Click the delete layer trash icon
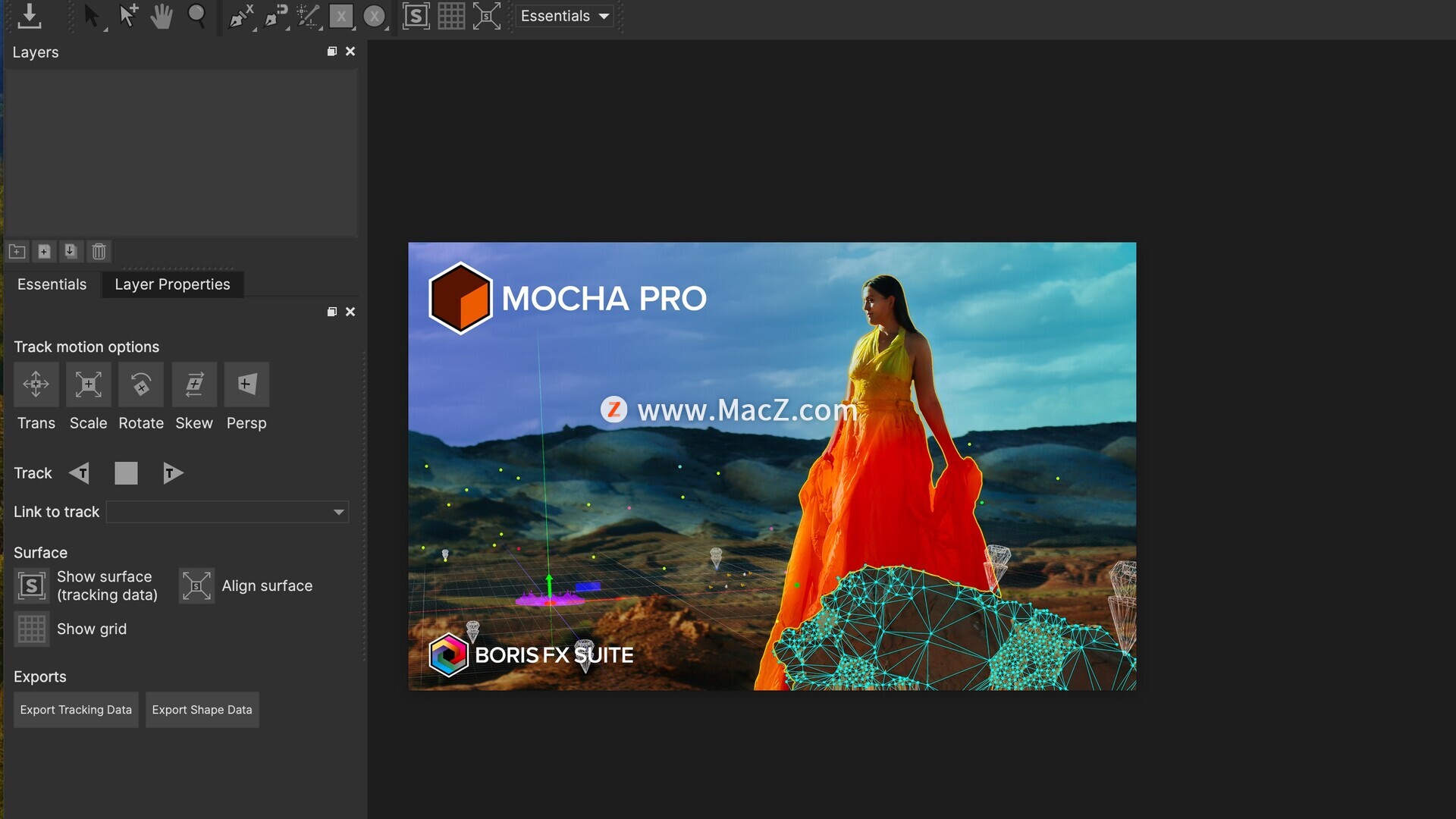Image resolution: width=1456 pixels, height=819 pixels. tap(99, 251)
